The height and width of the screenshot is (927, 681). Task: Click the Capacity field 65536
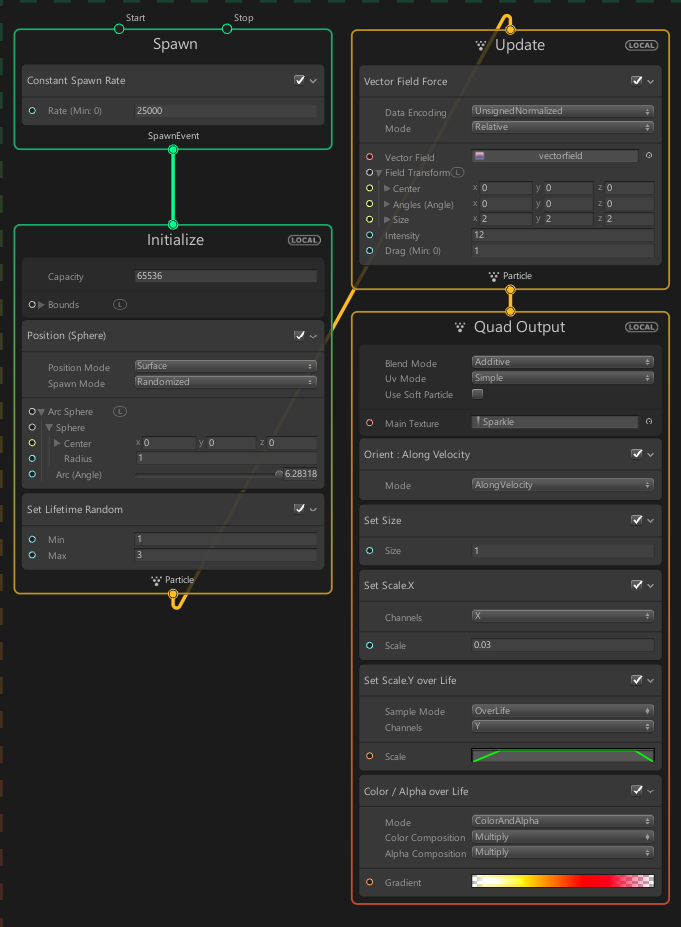[226, 276]
